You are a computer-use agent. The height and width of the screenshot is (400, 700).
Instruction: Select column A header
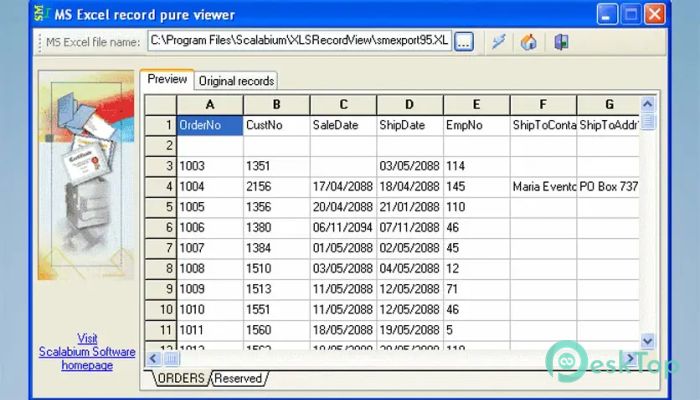210,105
